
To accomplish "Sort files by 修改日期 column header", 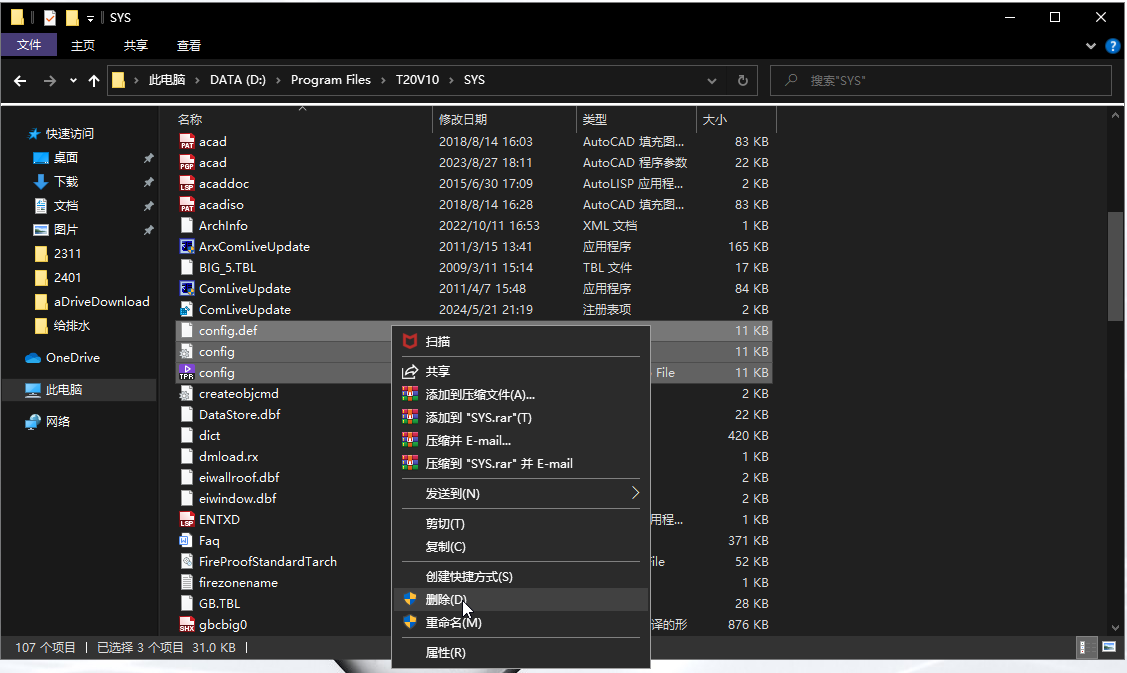I will point(463,119).
